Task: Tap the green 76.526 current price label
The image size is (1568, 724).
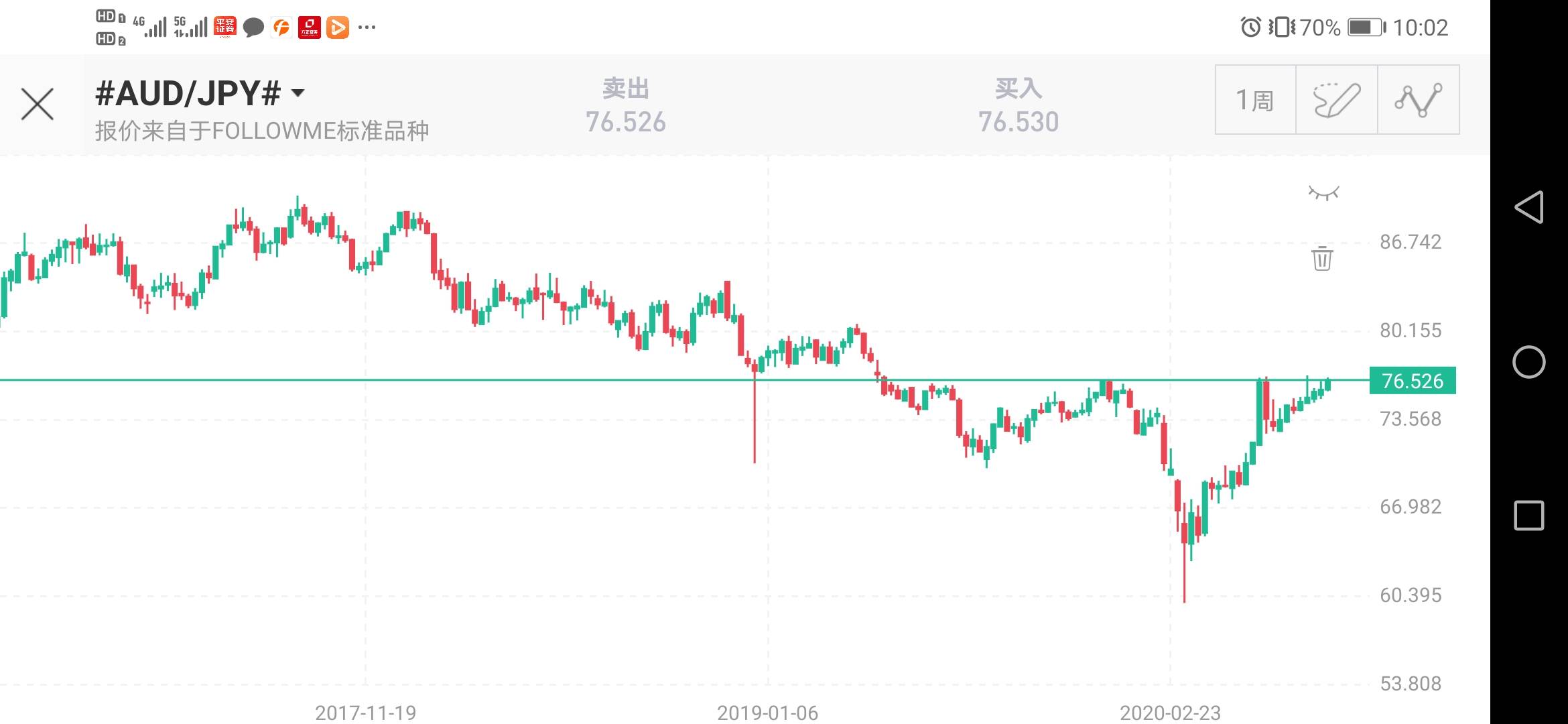Action: click(1413, 381)
